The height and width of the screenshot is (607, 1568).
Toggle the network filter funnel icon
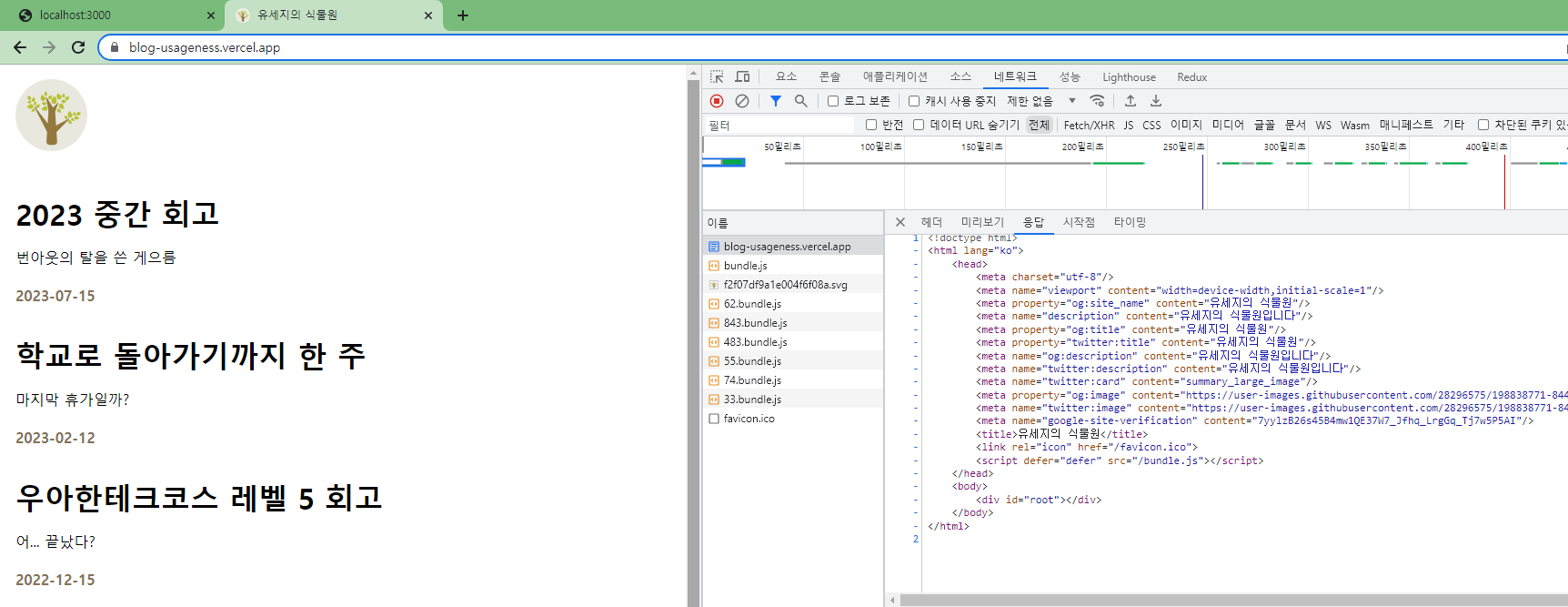point(776,101)
